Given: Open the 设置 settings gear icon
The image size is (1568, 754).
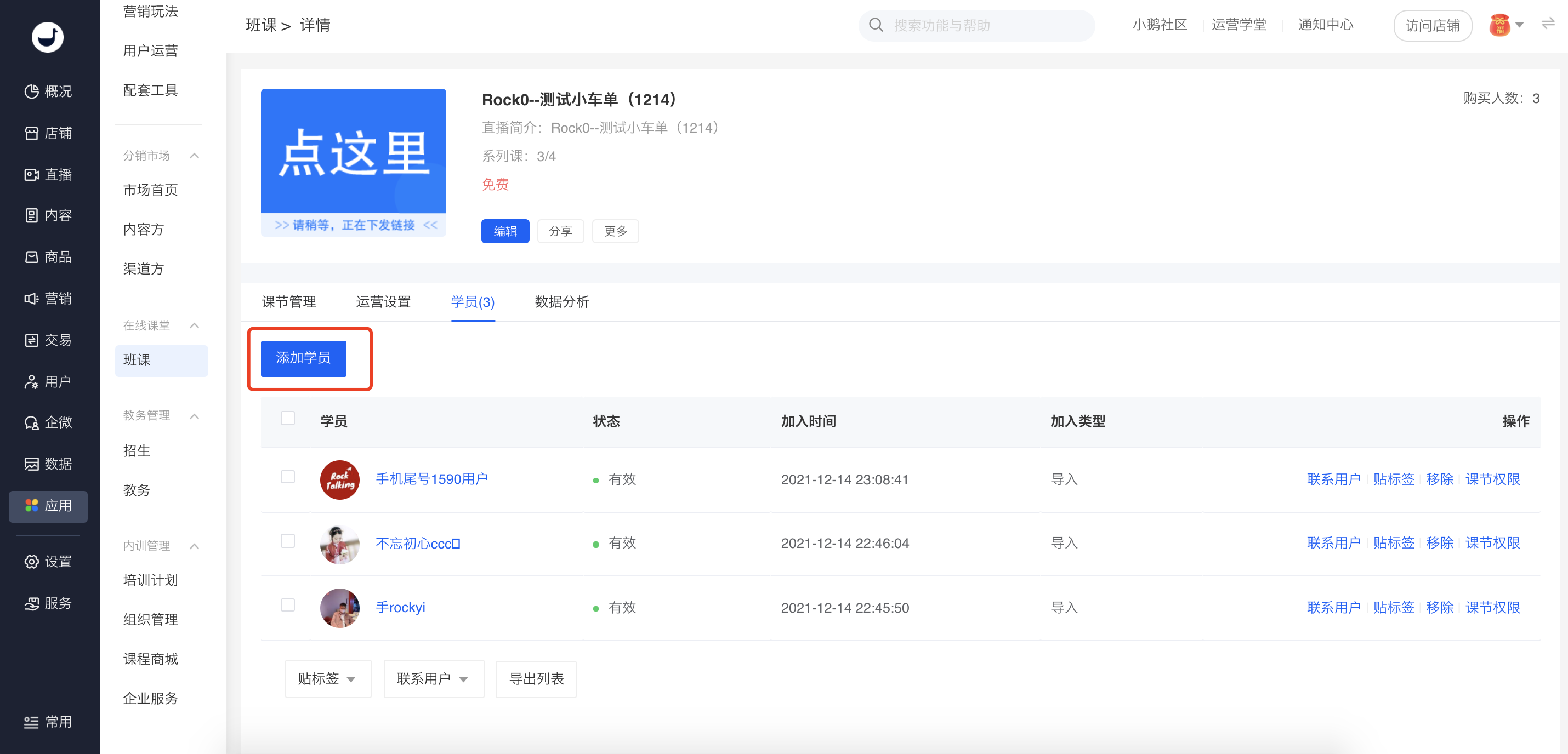Looking at the screenshot, I should [x=32, y=561].
